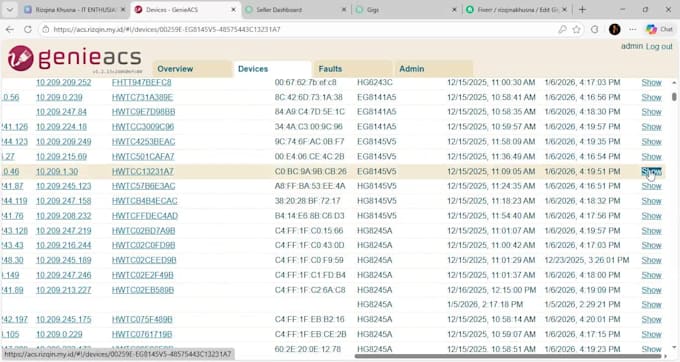
Task: Open IP link 10.209.1.30
Action: click(57, 171)
